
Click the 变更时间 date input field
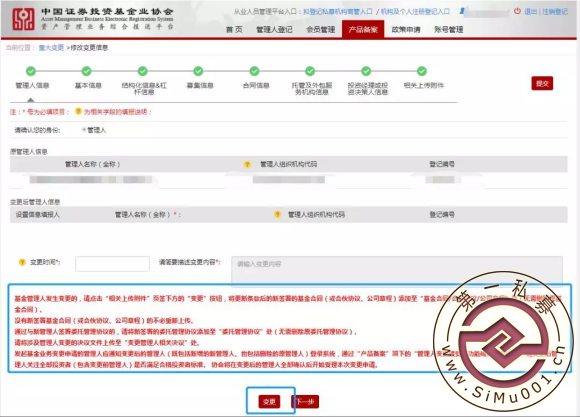[112, 264]
